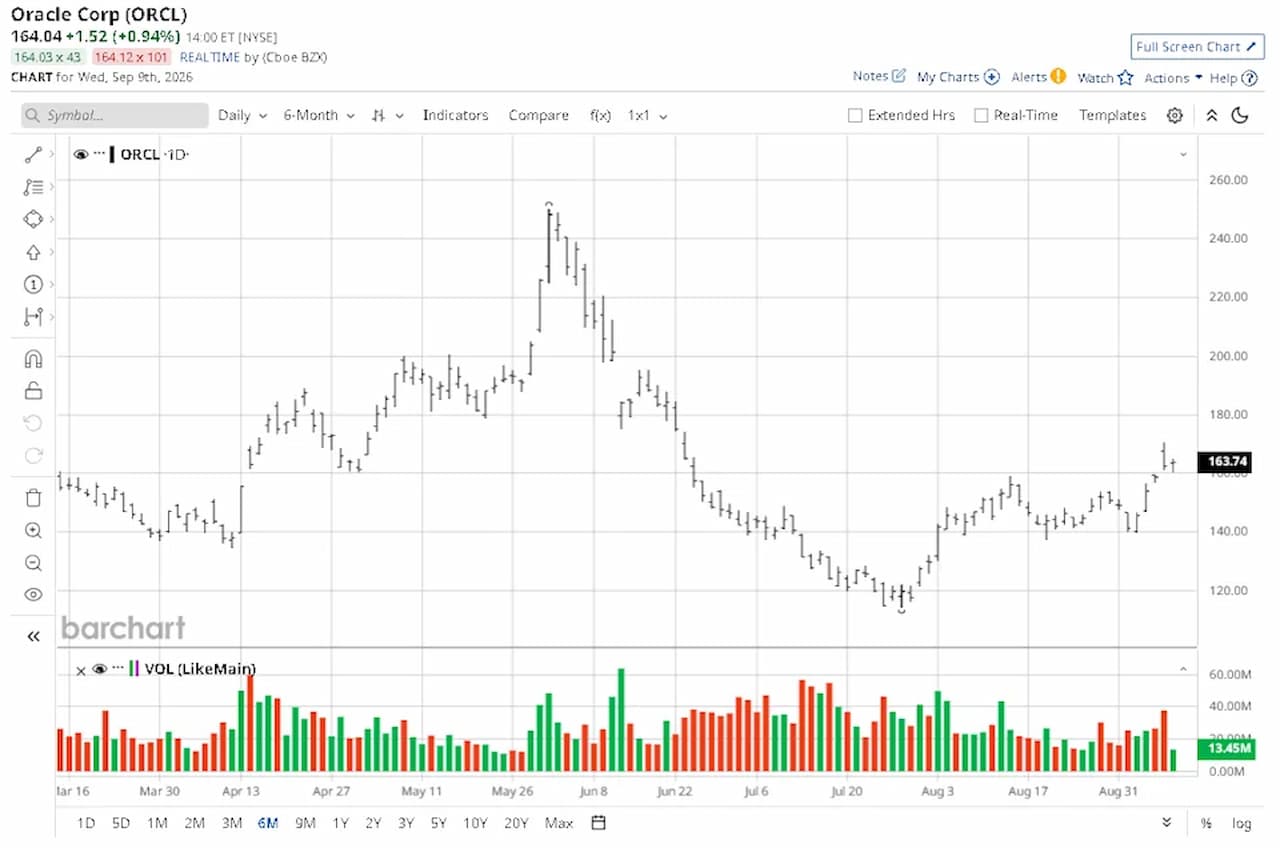Collapse the chart header with double chevron
Screen dimensions: 1280x848
(x=1211, y=115)
